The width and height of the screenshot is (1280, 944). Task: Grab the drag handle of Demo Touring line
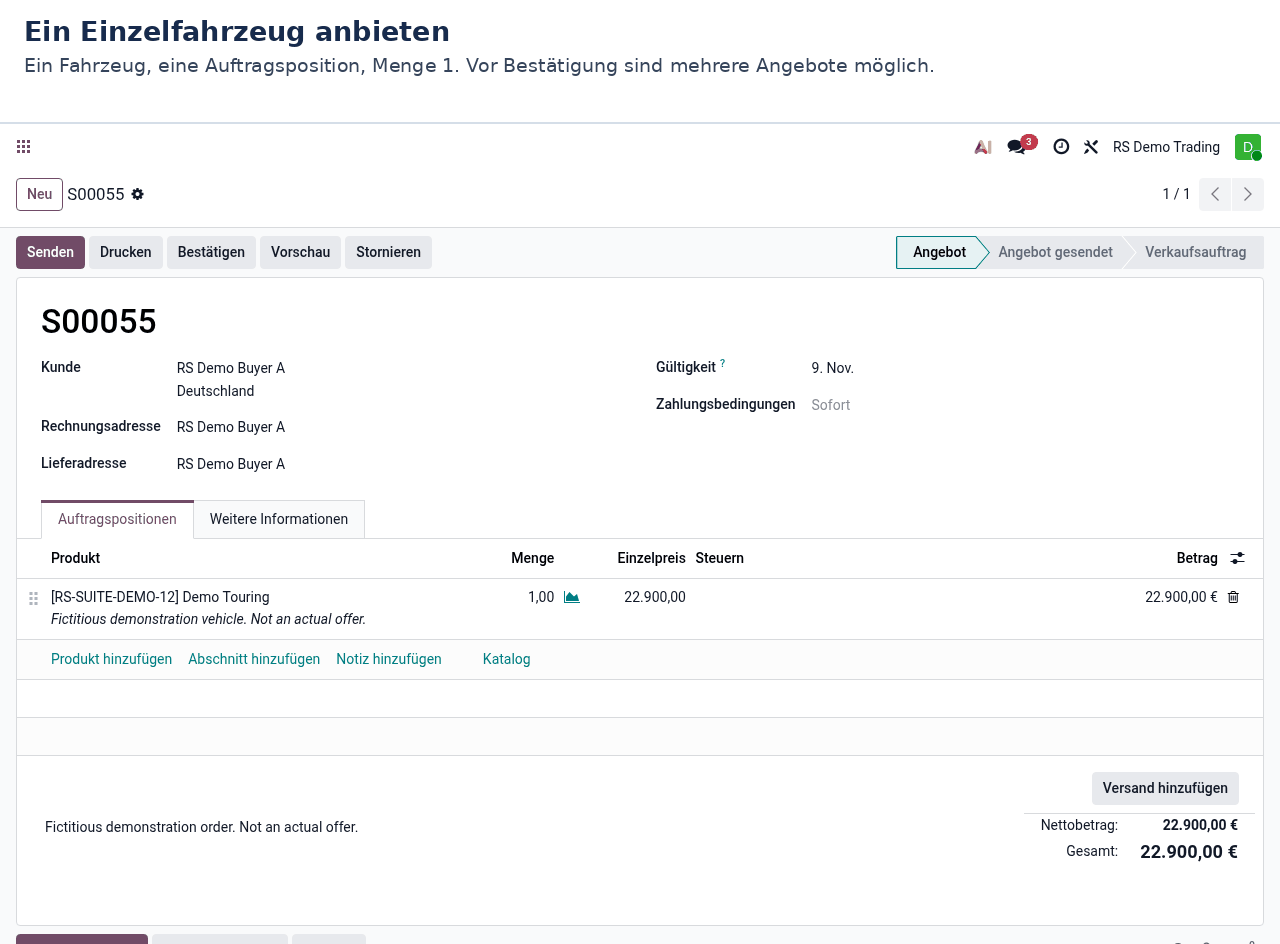click(33, 598)
